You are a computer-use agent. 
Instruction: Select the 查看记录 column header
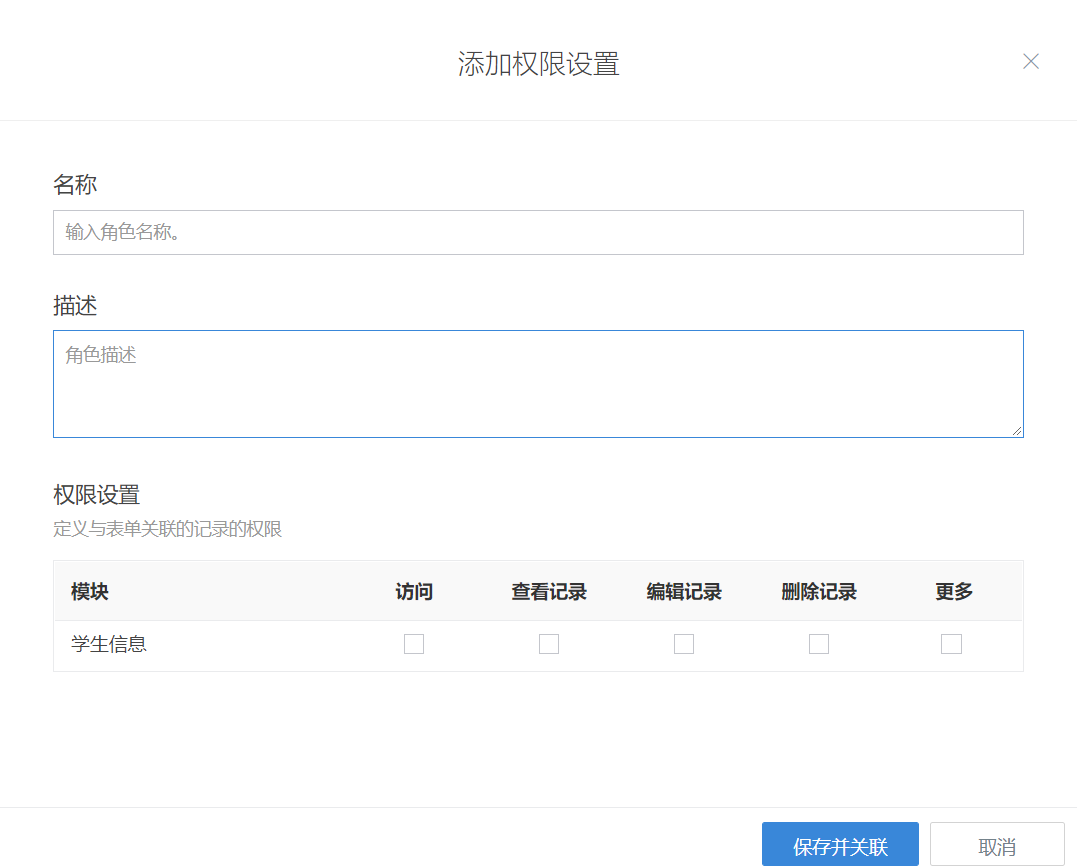pos(549,592)
